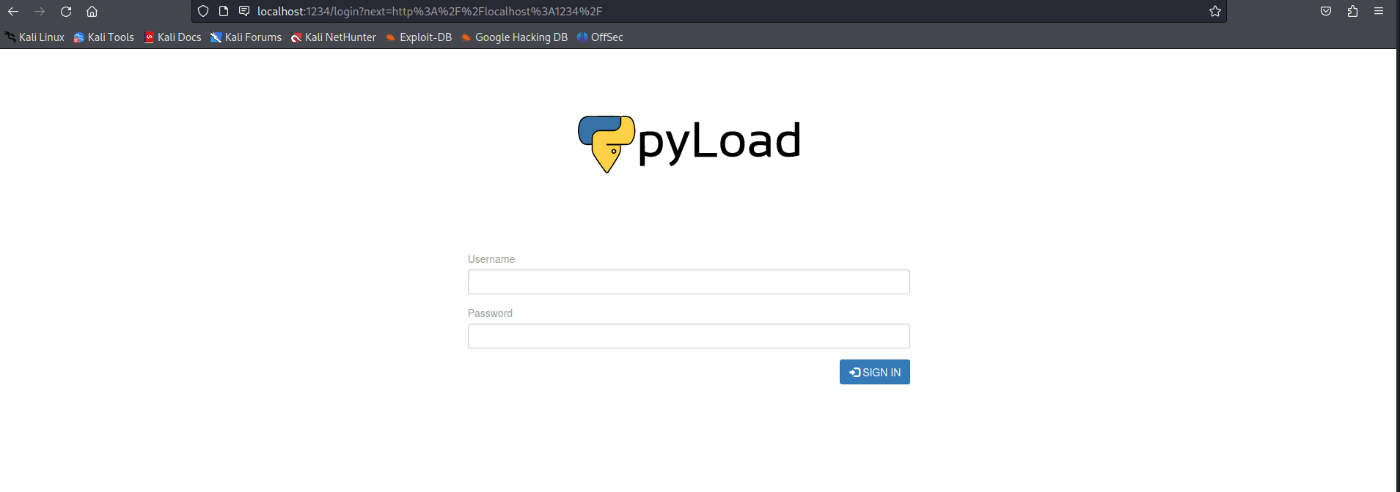This screenshot has width=1400, height=492.
Task: Open the Kali Linux bookmark
Action: pos(35,37)
